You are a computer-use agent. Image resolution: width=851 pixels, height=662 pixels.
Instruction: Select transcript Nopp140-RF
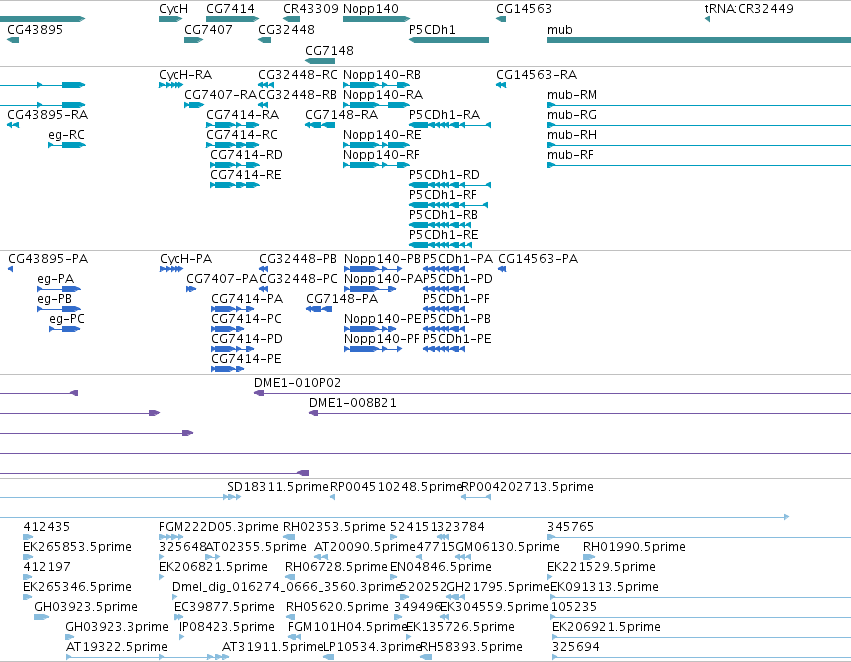pos(376,165)
